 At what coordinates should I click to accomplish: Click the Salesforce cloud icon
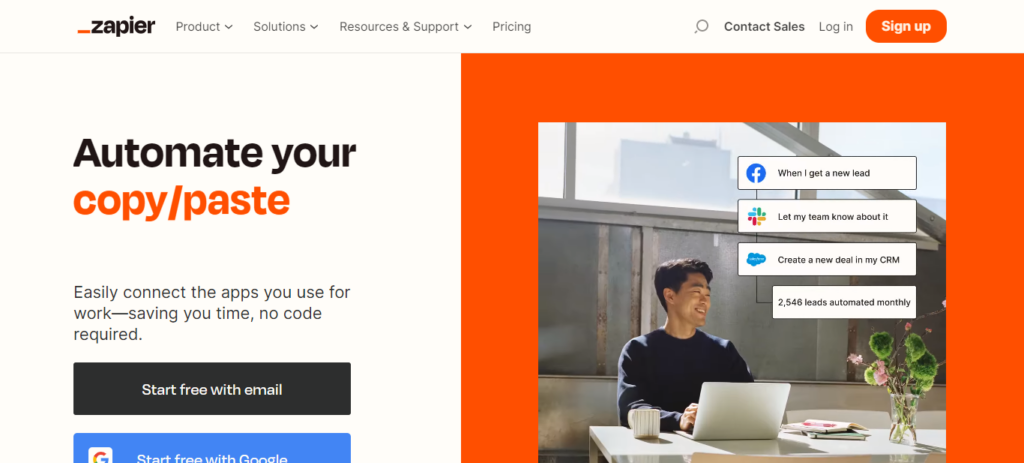point(756,259)
